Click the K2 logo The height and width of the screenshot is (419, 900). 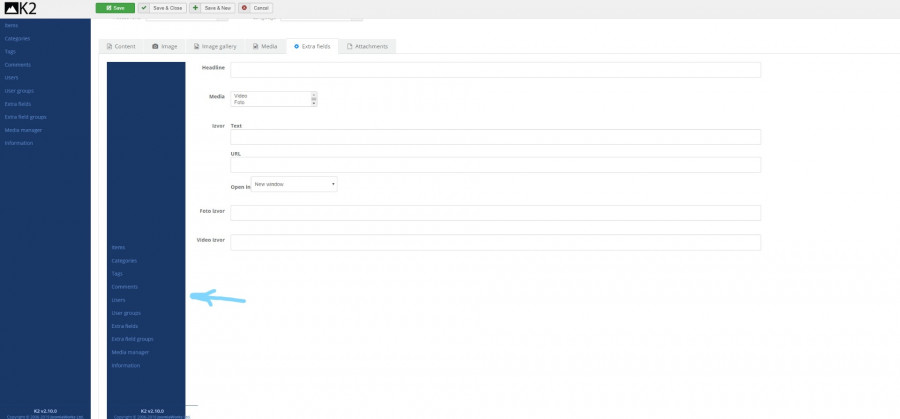click(x=20, y=8)
